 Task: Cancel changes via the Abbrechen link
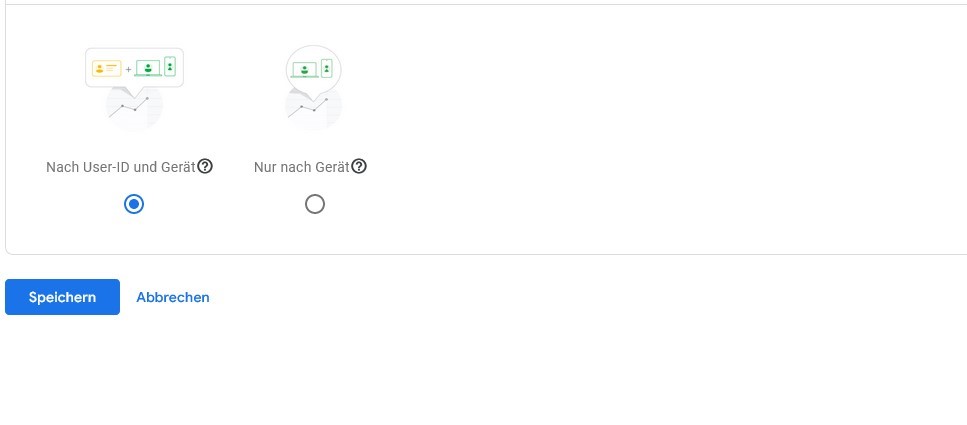(173, 297)
